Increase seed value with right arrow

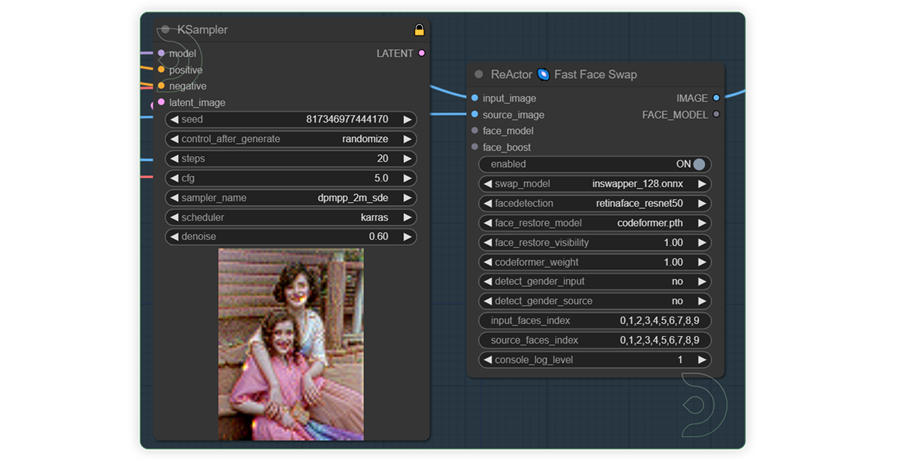coord(408,119)
